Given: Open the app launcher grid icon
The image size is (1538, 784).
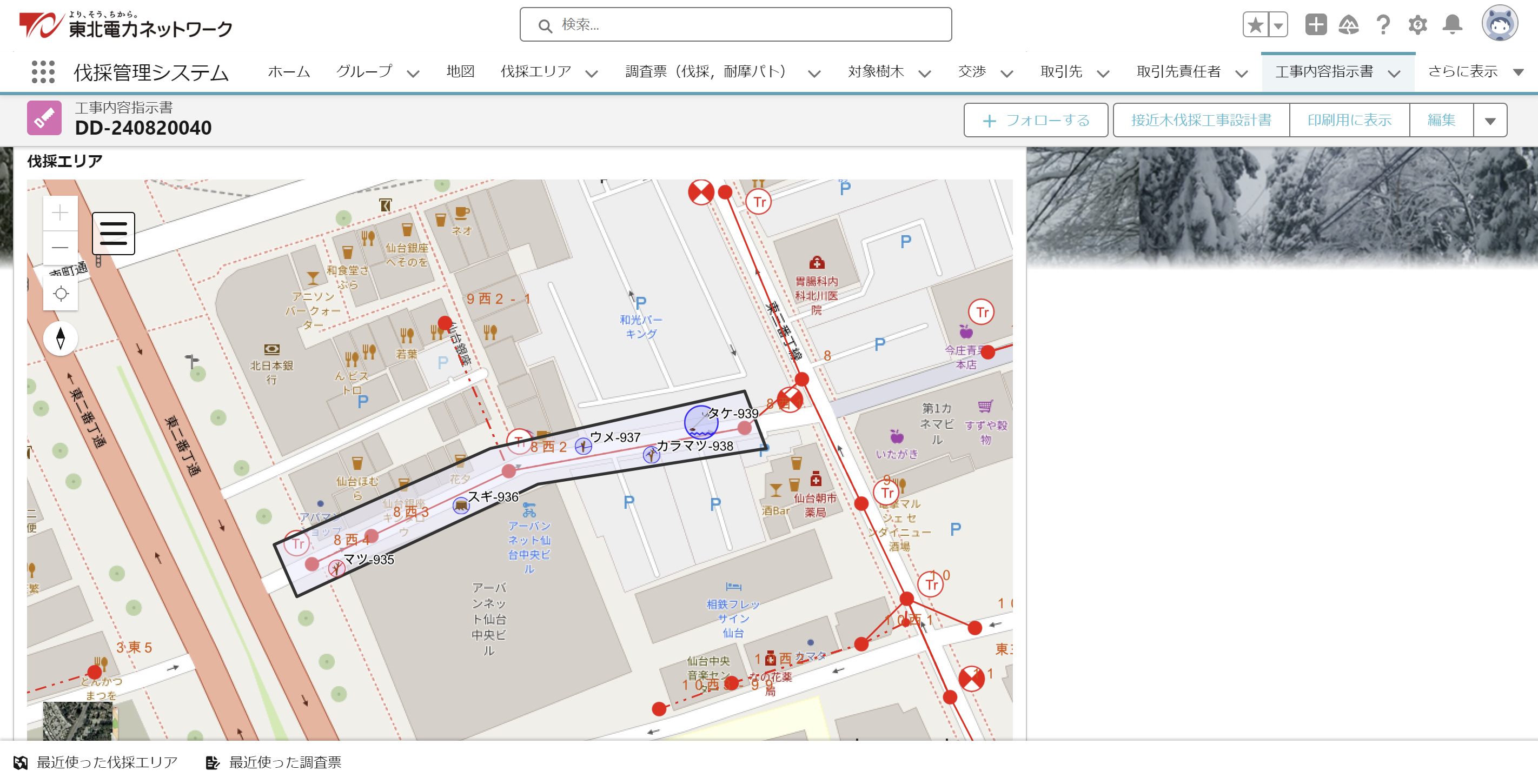Looking at the screenshot, I should pyautogui.click(x=43, y=72).
